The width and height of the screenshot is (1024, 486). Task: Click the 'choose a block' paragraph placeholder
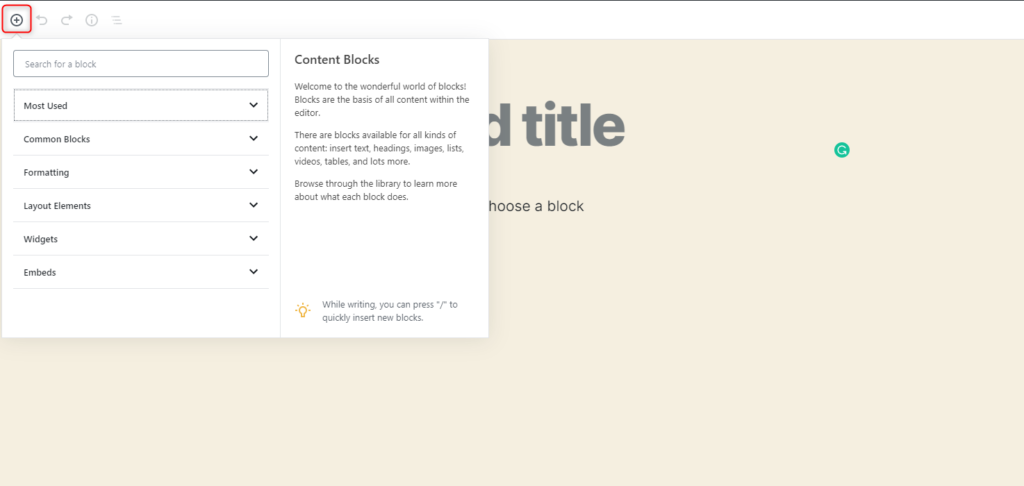coord(533,206)
